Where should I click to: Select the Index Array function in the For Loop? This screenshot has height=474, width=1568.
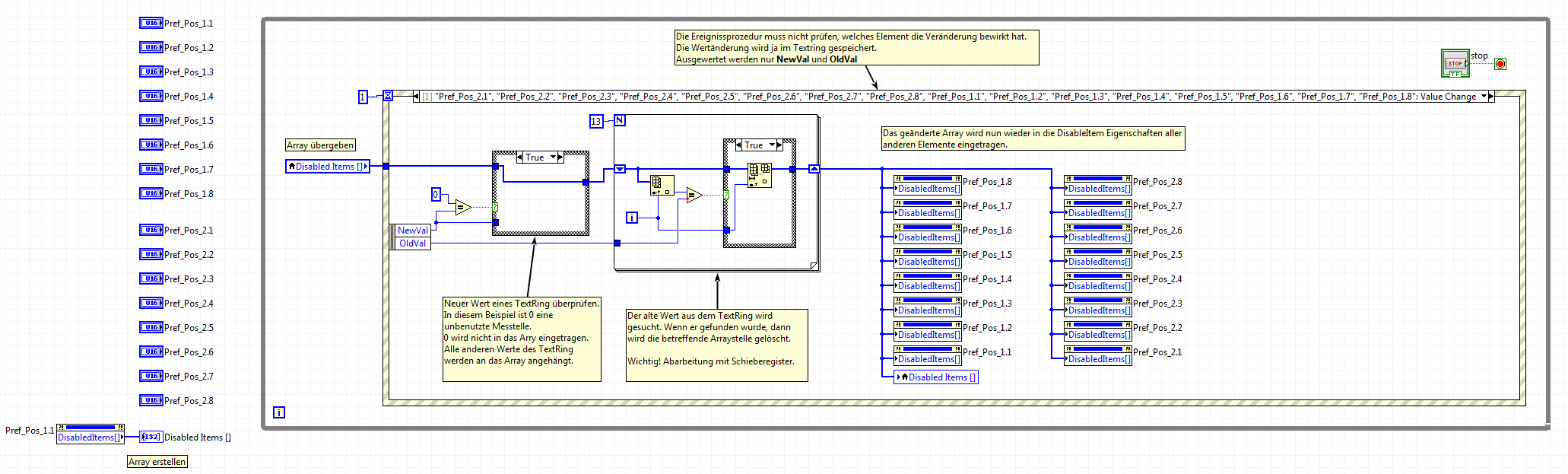coord(662,186)
